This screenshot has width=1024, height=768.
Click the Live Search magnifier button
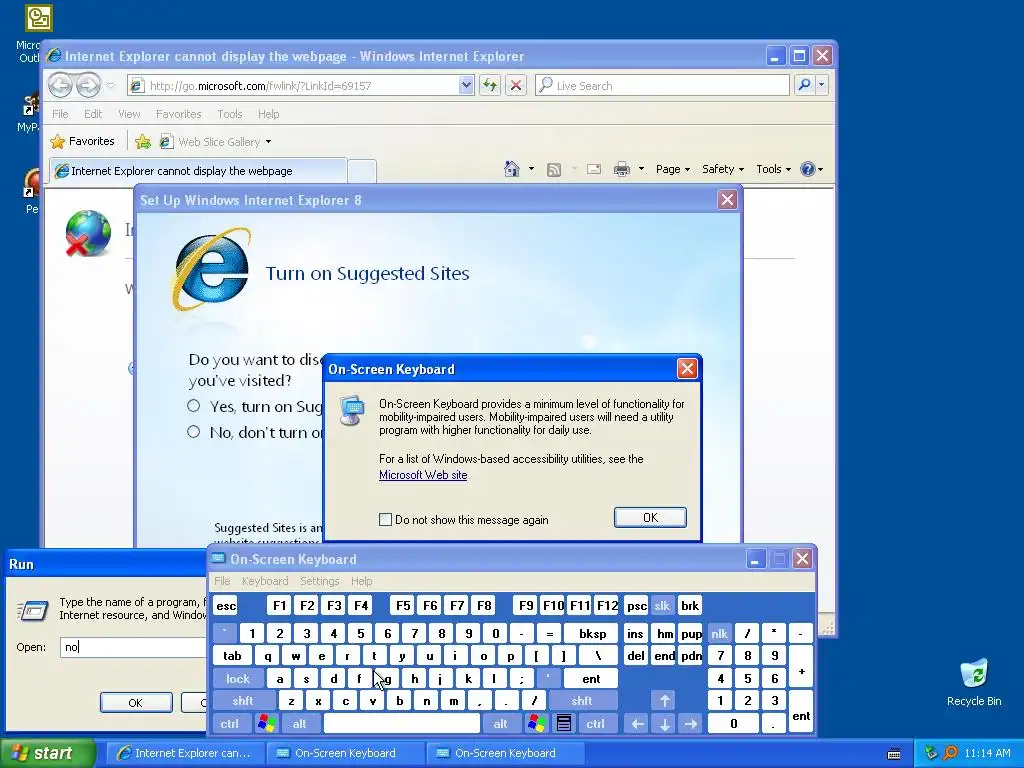point(805,85)
